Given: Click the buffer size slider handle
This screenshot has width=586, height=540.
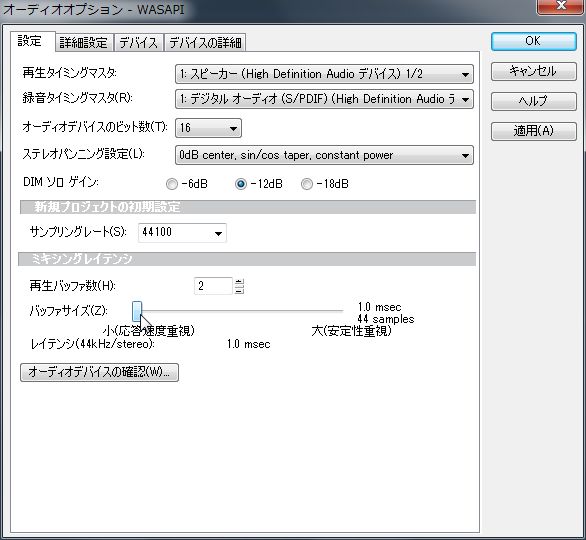Looking at the screenshot, I should pos(137,312).
